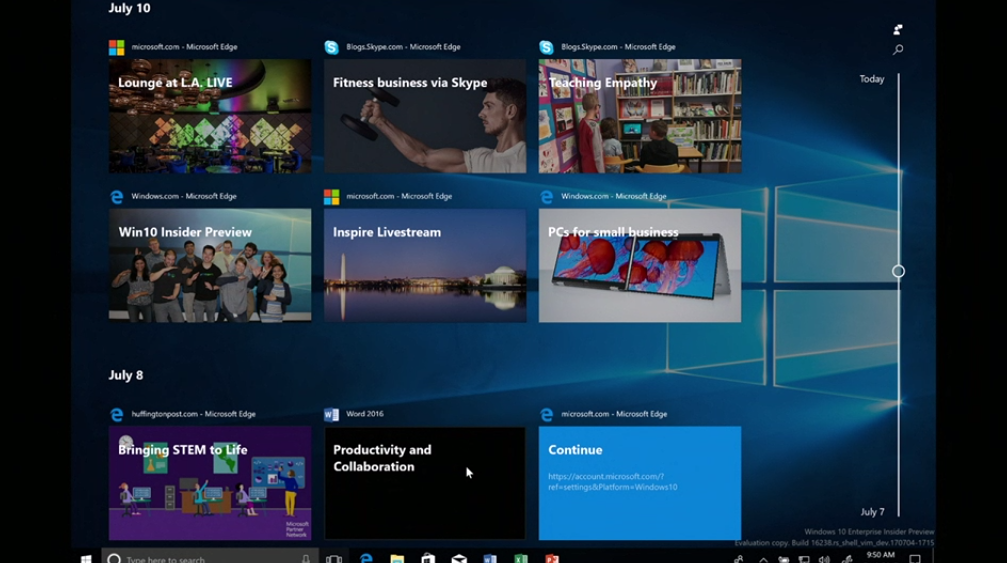
Task: Open the Mail app on the taskbar
Action: [x=459, y=559]
